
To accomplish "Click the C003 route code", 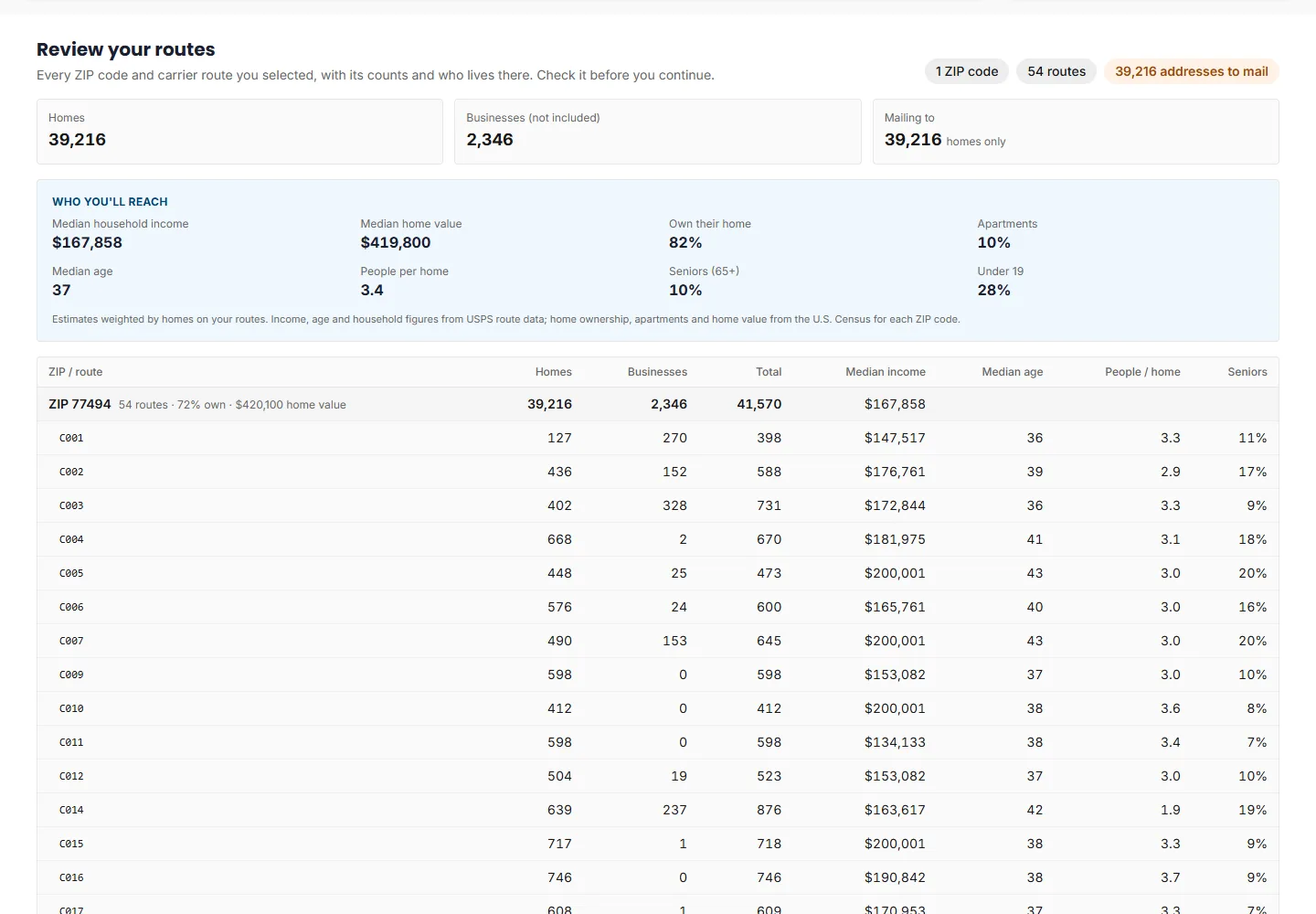I will coord(71,505).
